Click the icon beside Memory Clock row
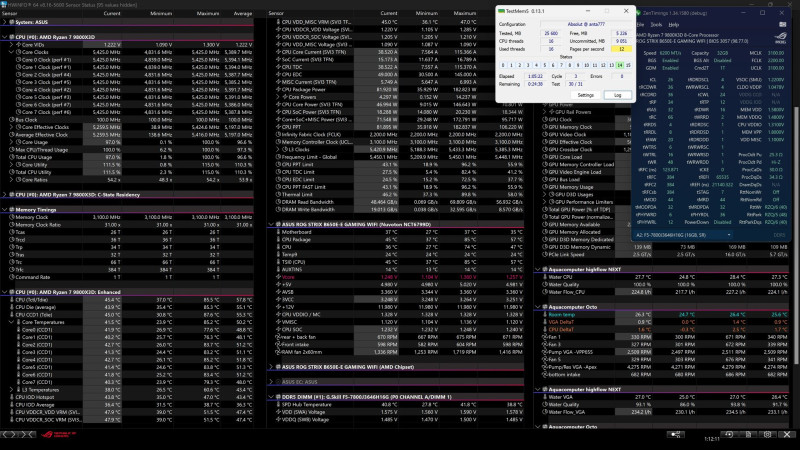The width and height of the screenshot is (800, 450). point(11,217)
